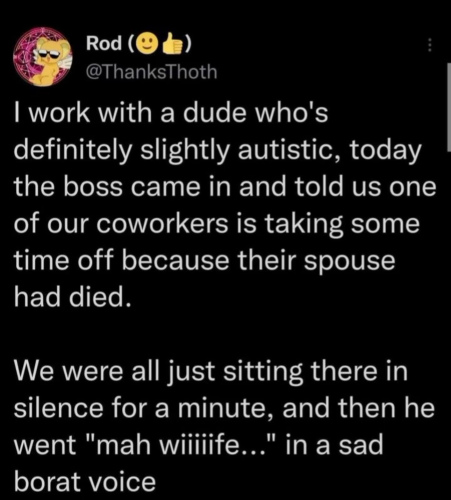Image resolution: width=451 pixels, height=500 pixels.
Task: Click the words "borat voice"
Action: point(85,482)
